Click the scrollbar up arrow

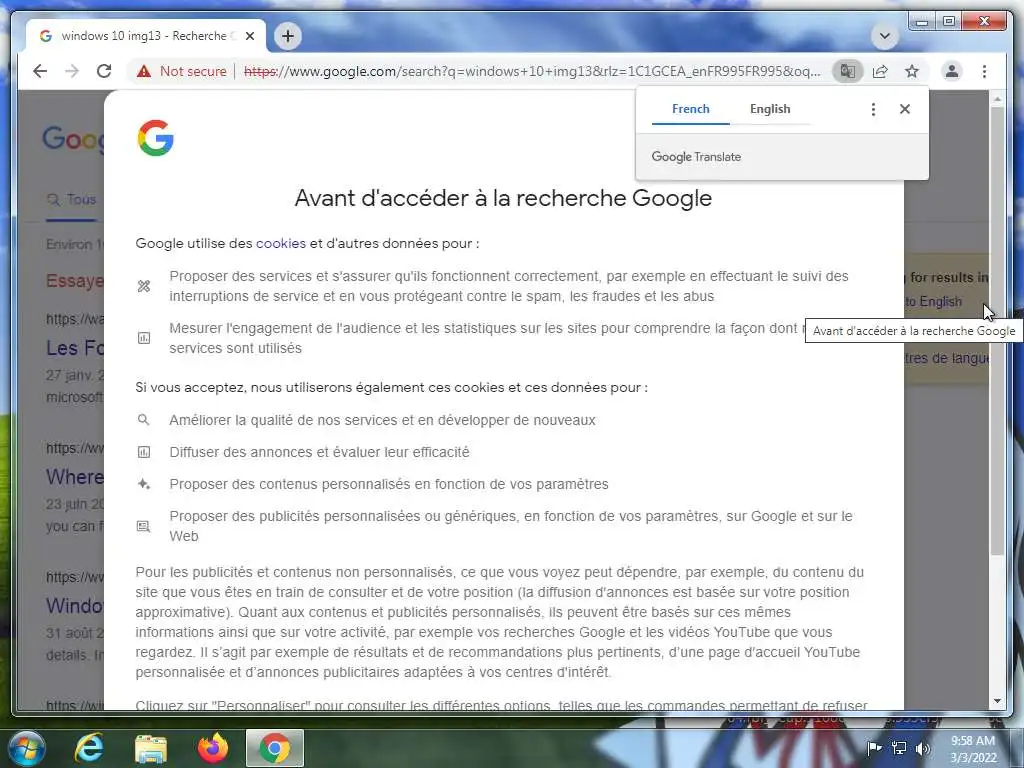click(x=997, y=99)
